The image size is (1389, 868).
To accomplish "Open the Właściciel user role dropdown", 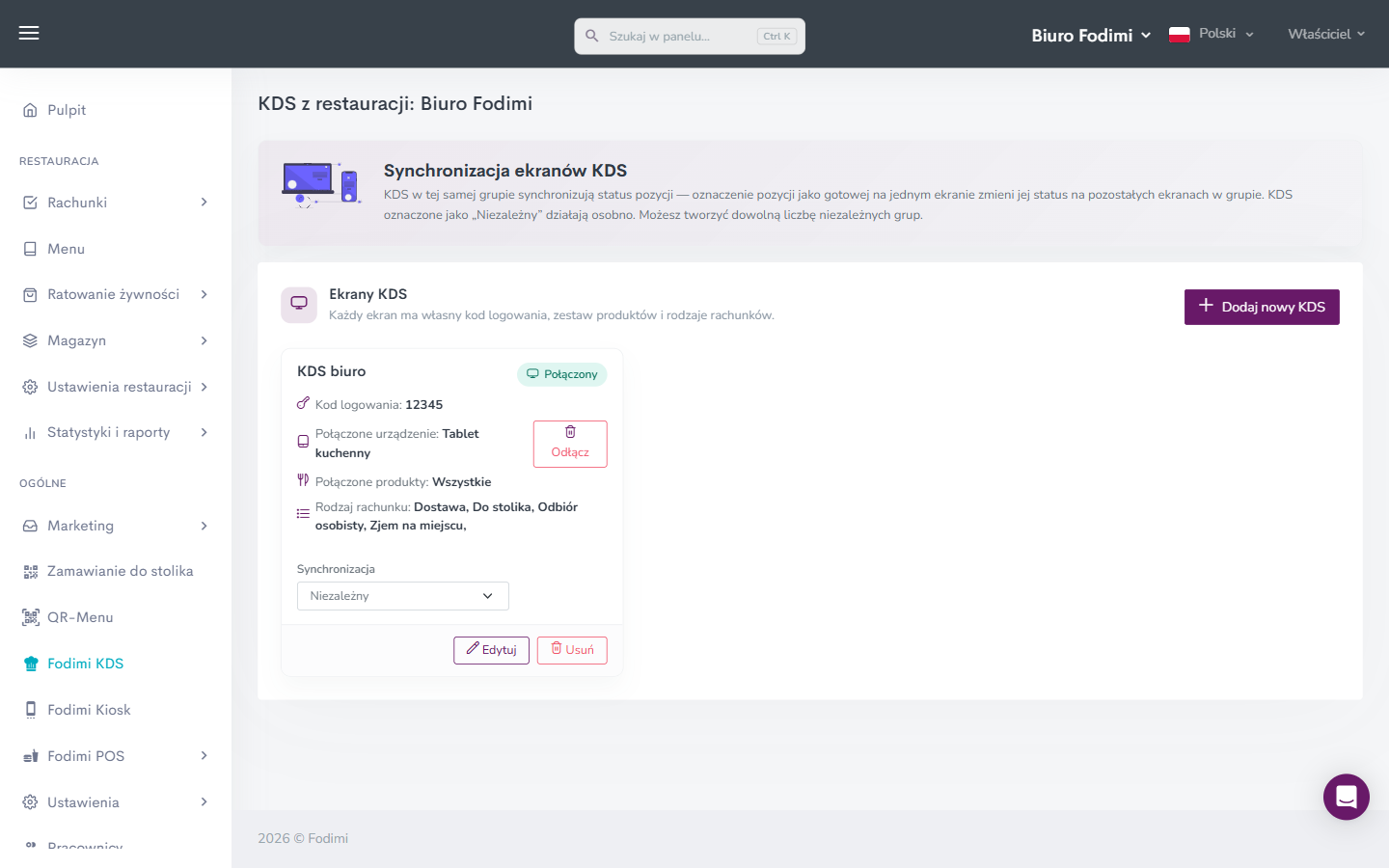I will [1326, 34].
